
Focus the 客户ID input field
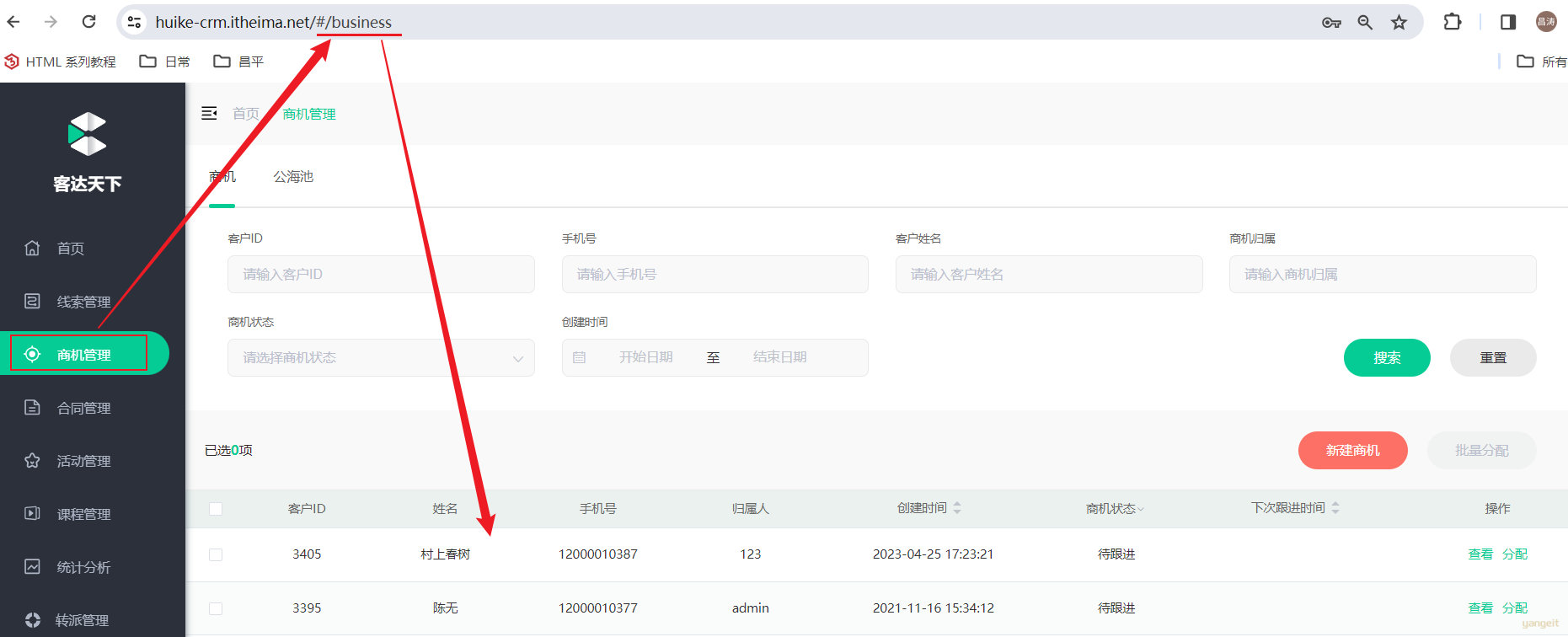coord(381,274)
